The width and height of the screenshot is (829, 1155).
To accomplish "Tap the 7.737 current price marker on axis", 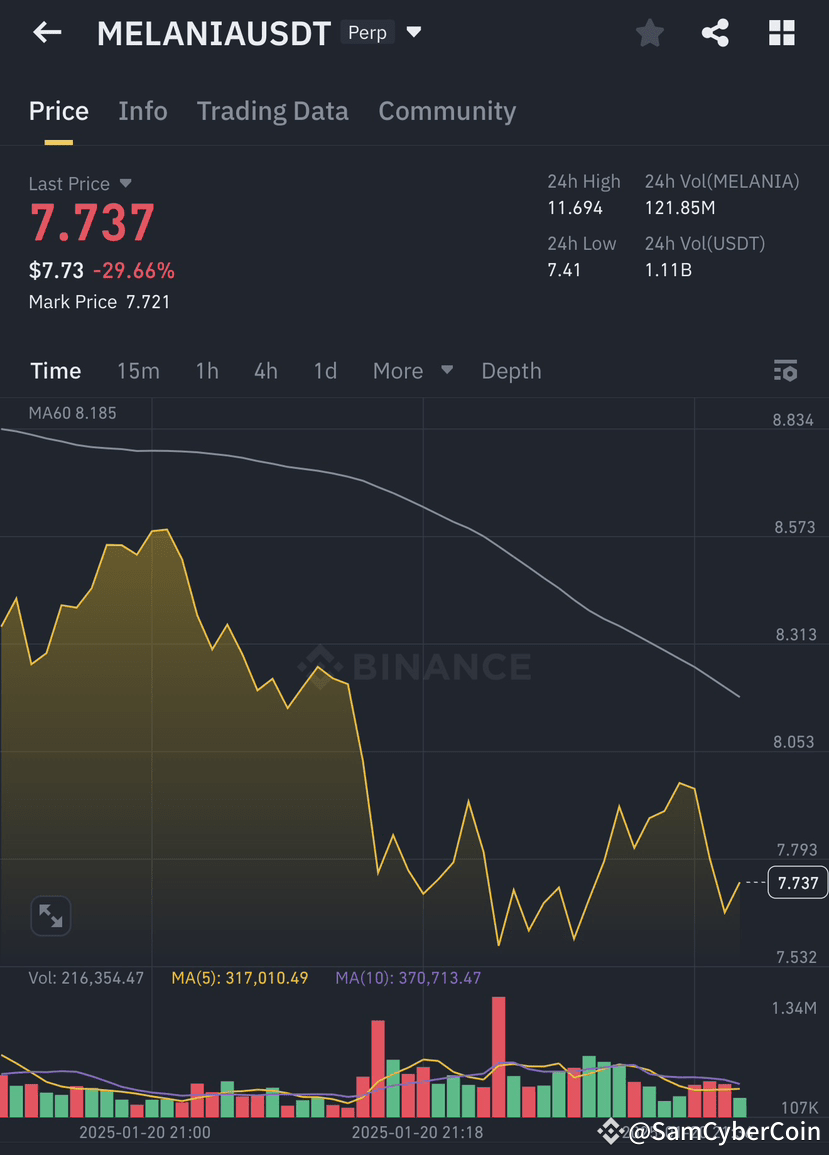I will click(797, 882).
